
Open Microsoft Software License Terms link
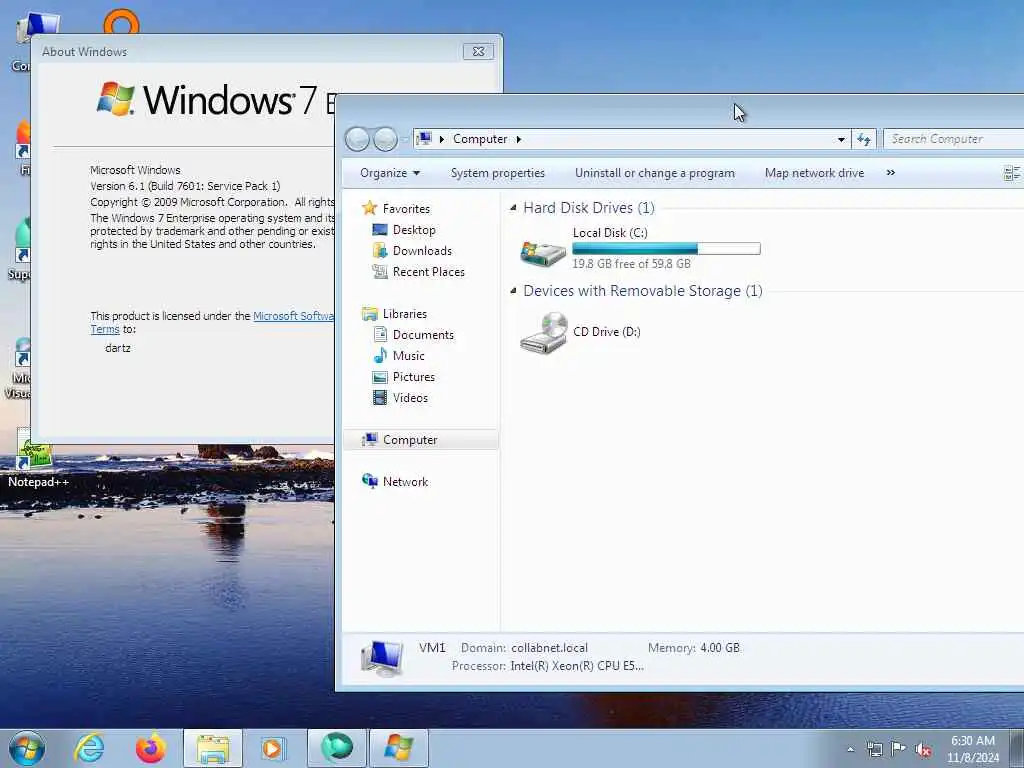coord(293,316)
